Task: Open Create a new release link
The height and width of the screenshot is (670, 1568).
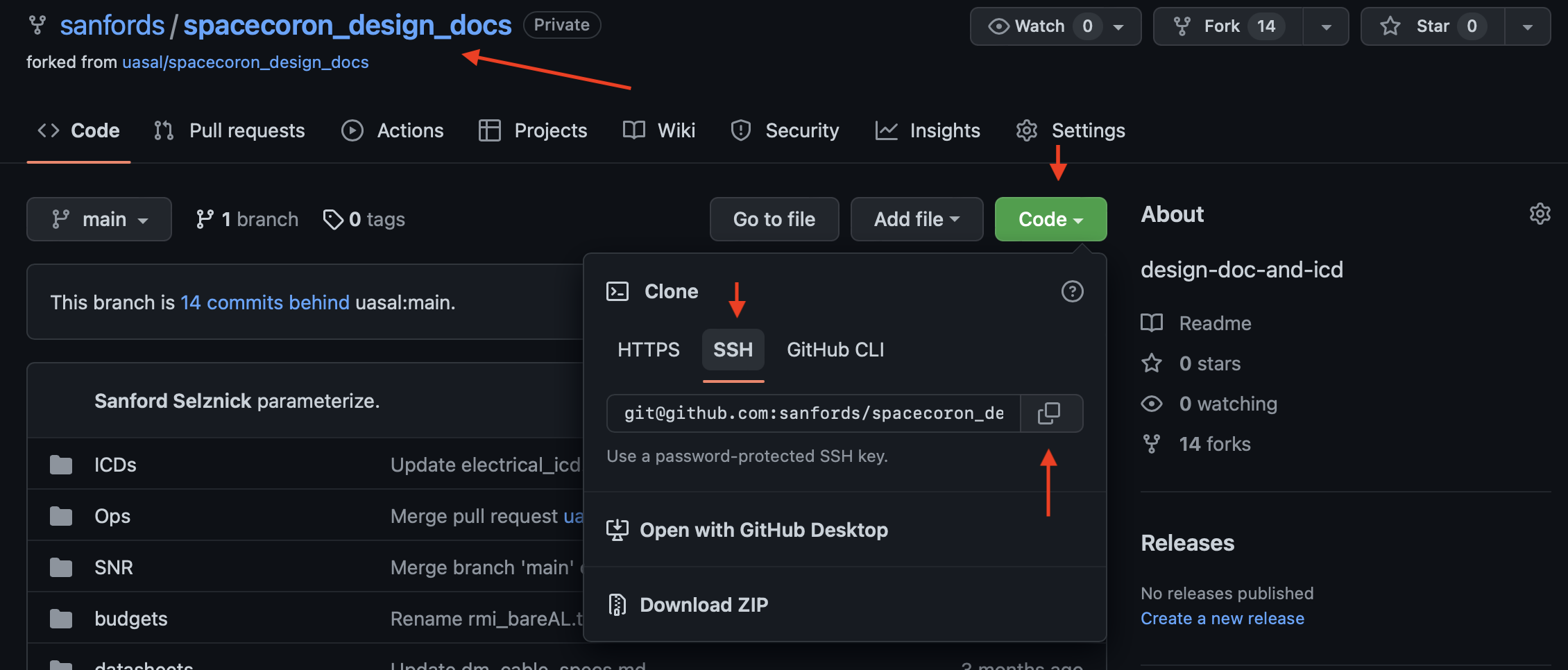Action: tap(1222, 619)
